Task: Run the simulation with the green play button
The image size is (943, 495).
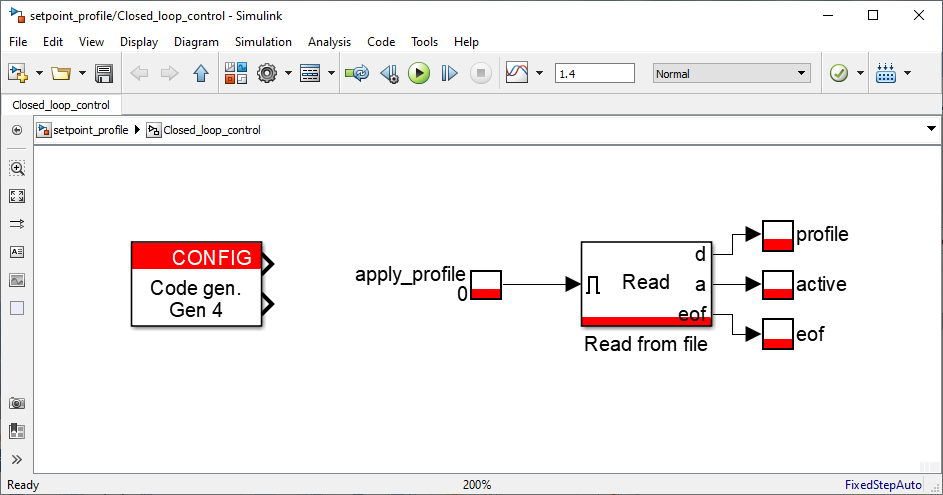Action: coord(419,73)
